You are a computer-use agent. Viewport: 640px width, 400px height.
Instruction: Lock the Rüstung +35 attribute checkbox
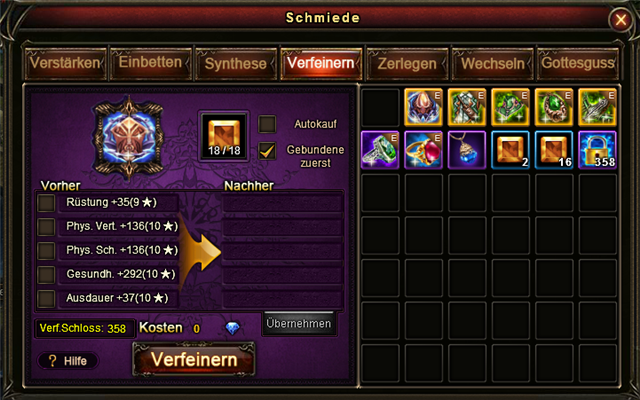click(46, 203)
